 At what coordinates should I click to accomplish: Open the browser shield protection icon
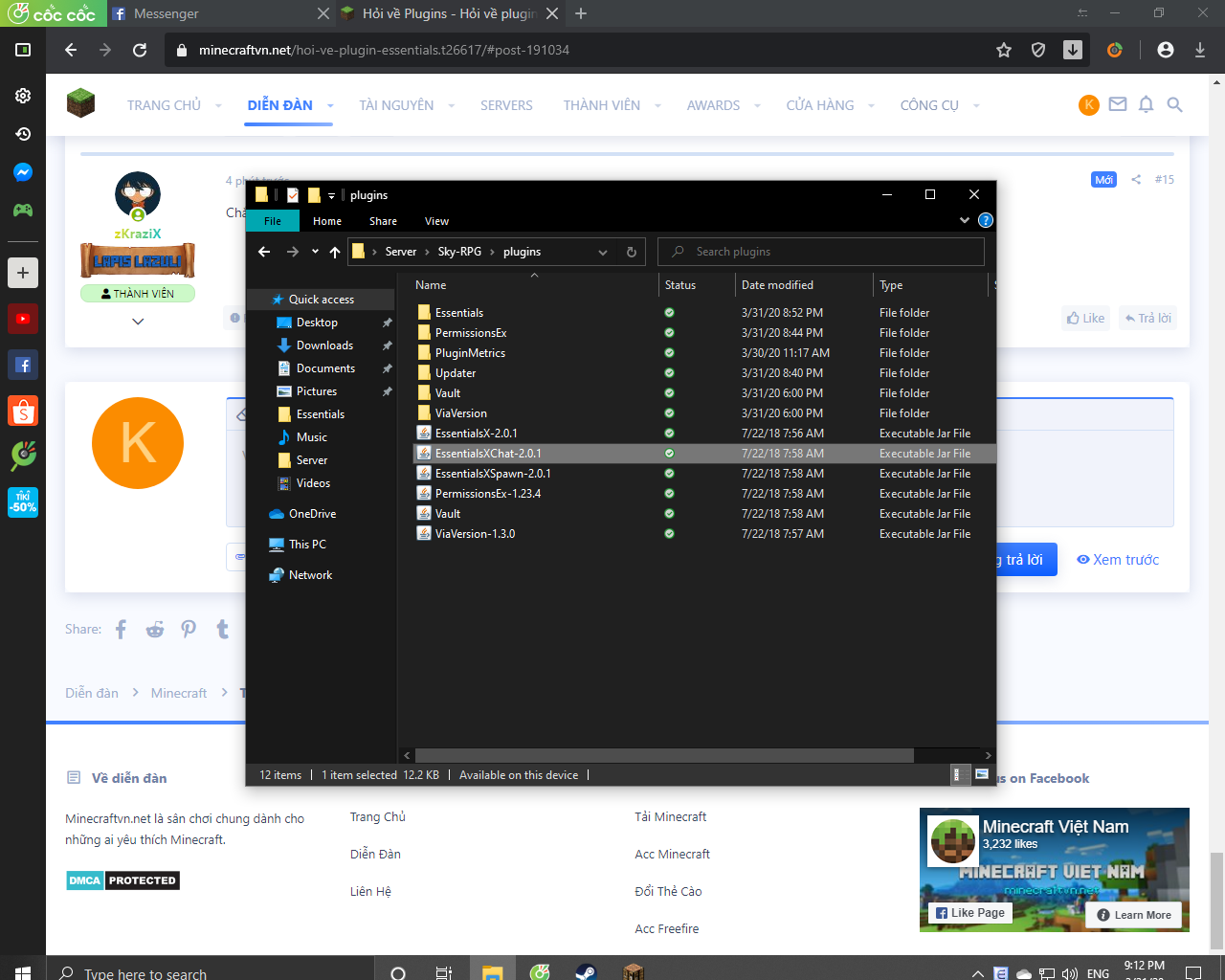[x=1038, y=50]
